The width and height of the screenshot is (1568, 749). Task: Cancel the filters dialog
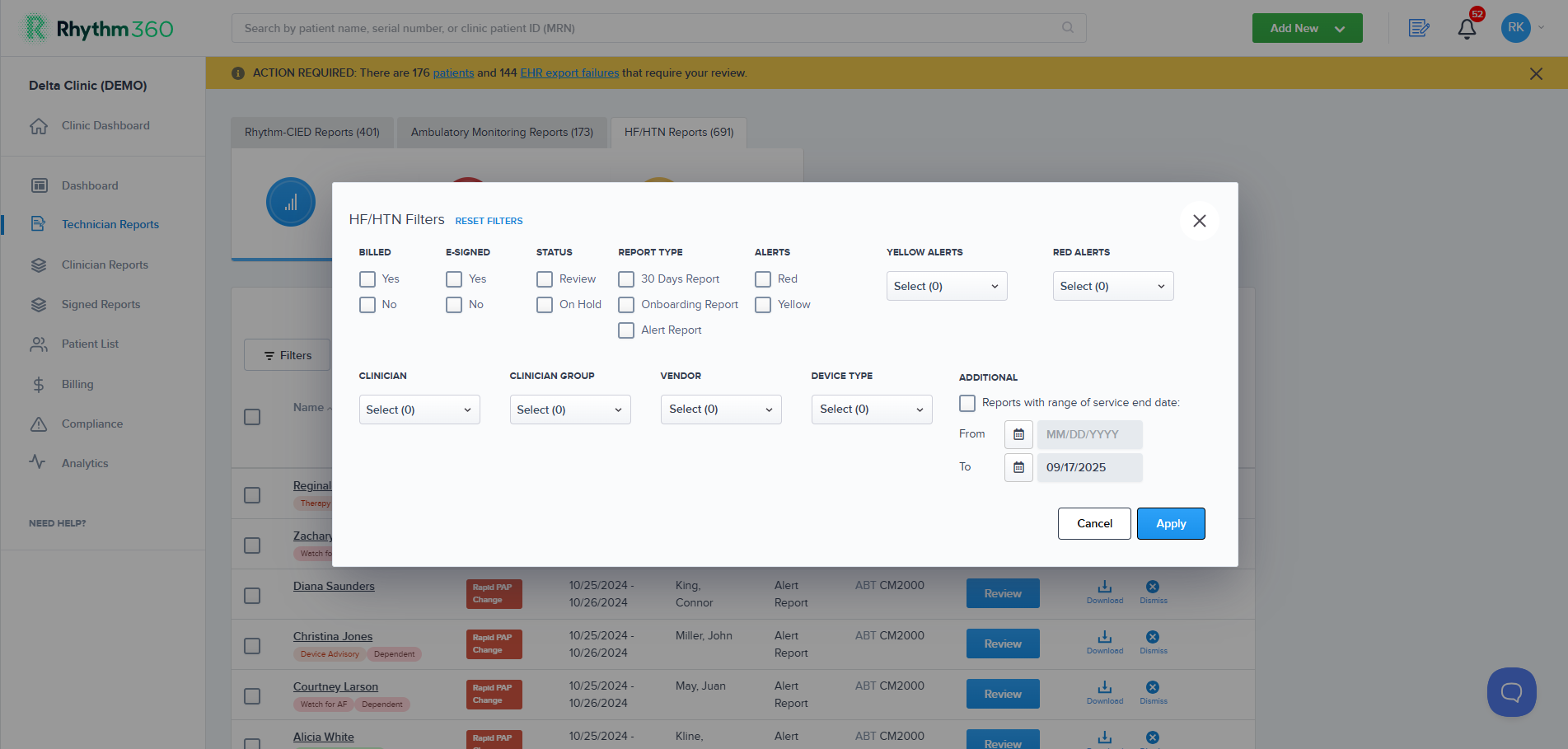[x=1094, y=523]
